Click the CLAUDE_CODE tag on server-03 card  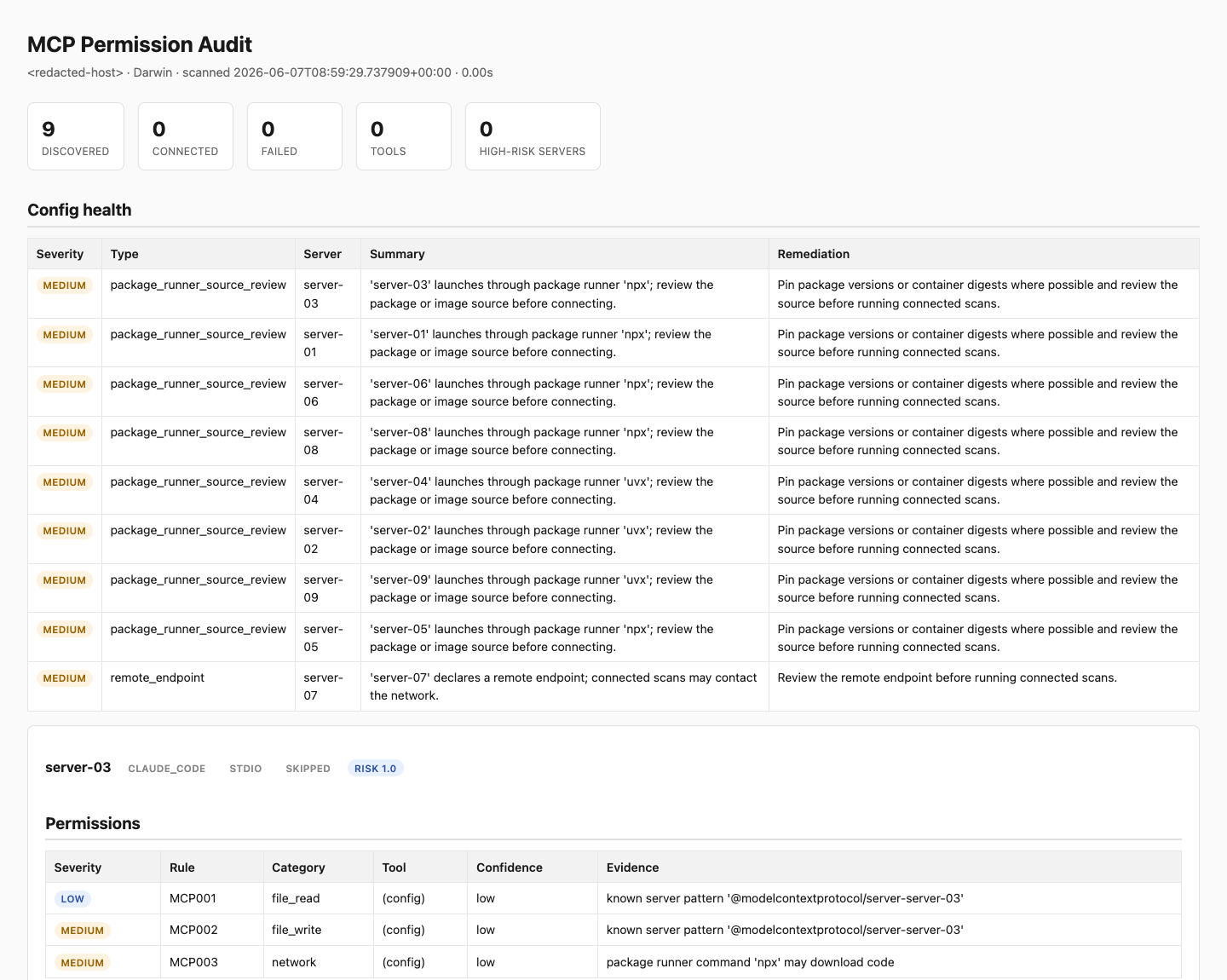point(167,769)
